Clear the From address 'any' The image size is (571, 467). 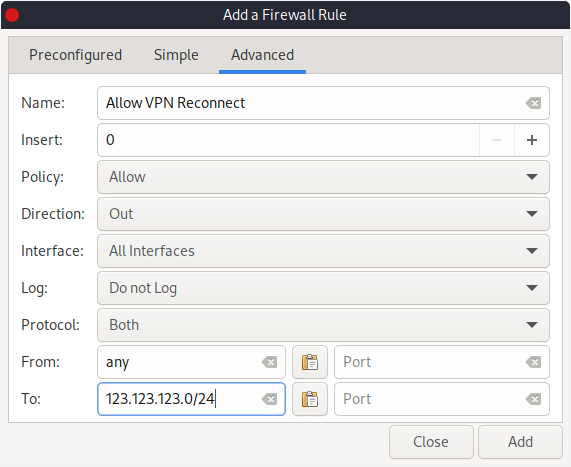pos(269,362)
